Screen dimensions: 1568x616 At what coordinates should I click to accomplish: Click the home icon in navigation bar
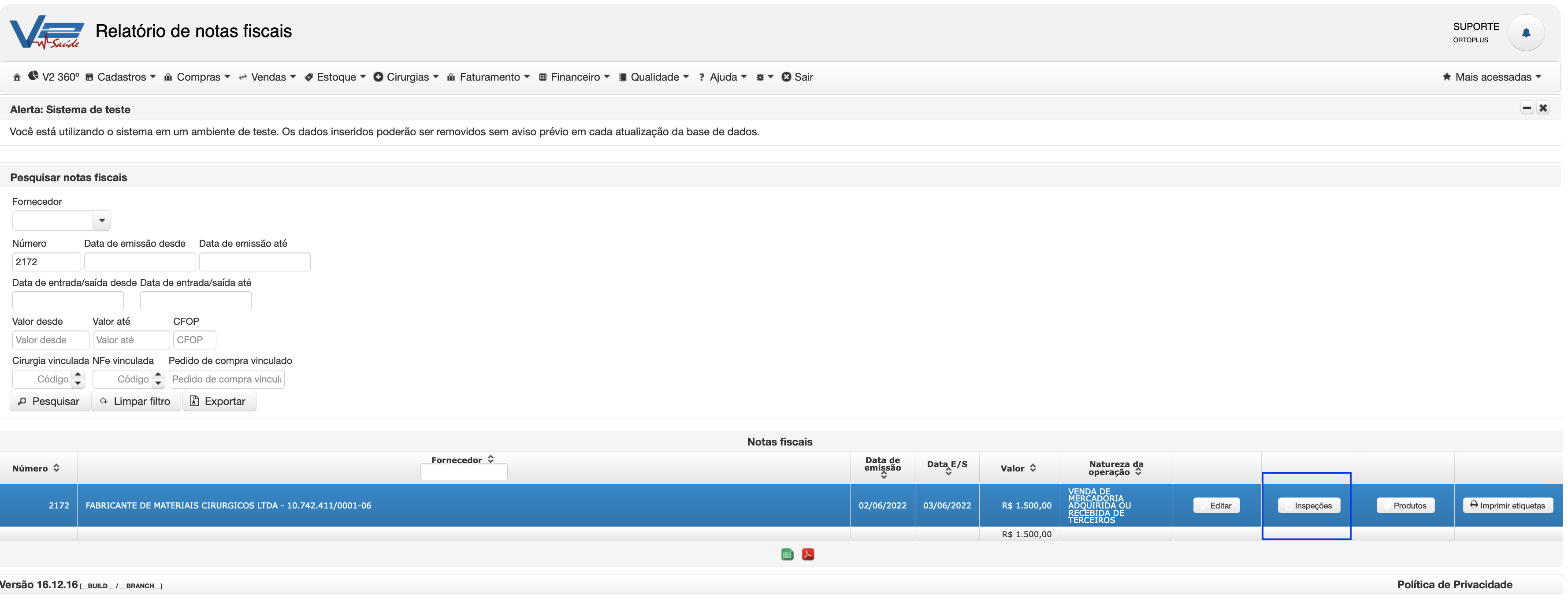coord(17,77)
